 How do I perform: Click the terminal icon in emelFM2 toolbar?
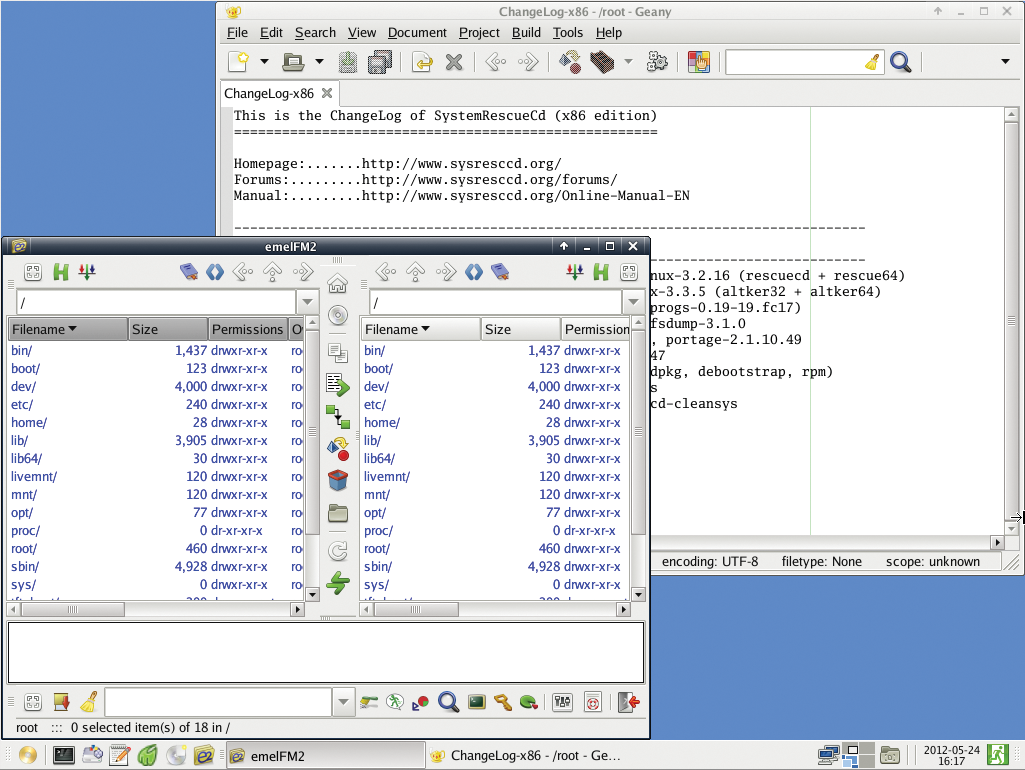(x=476, y=702)
